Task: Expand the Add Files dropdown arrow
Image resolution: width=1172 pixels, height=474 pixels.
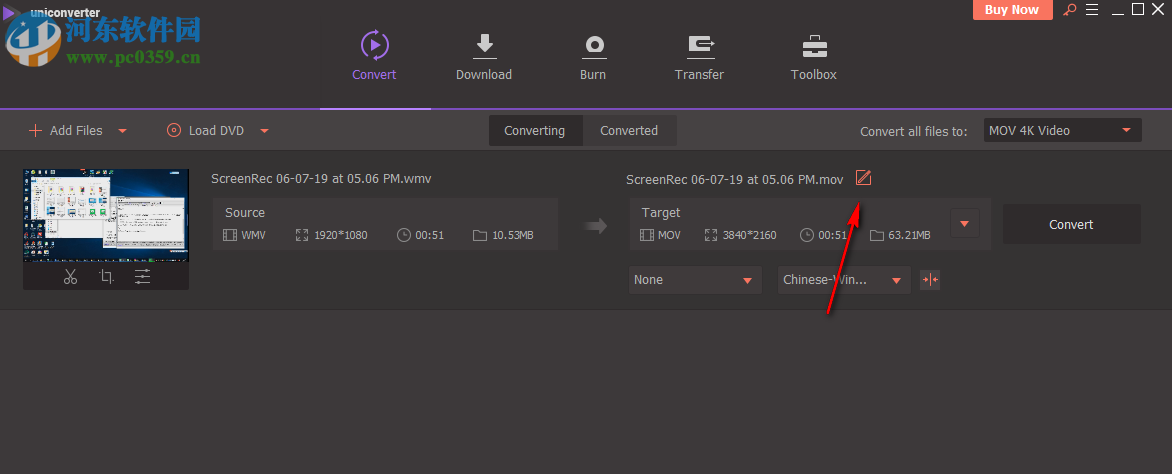Action: pyautogui.click(x=122, y=132)
